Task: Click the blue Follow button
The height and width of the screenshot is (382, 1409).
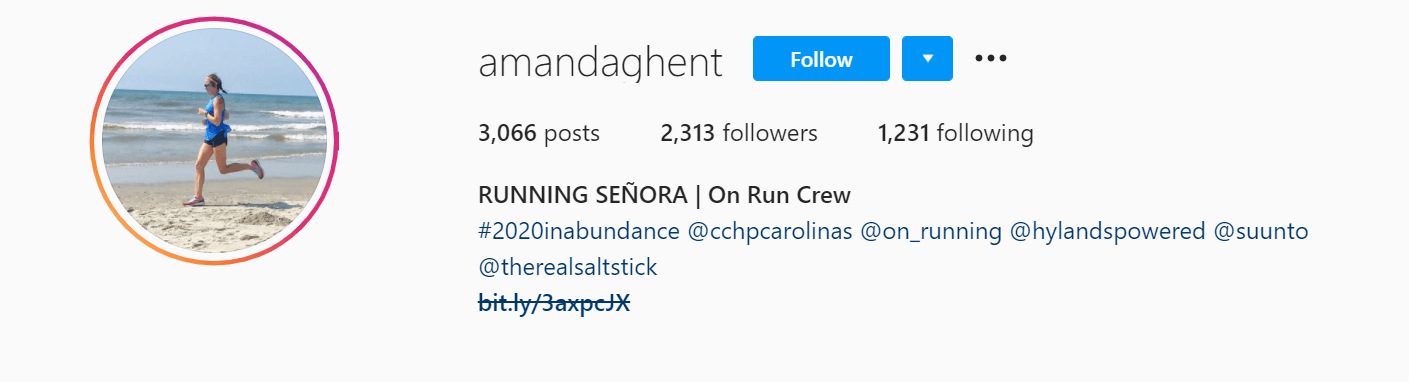Action: pos(821,58)
